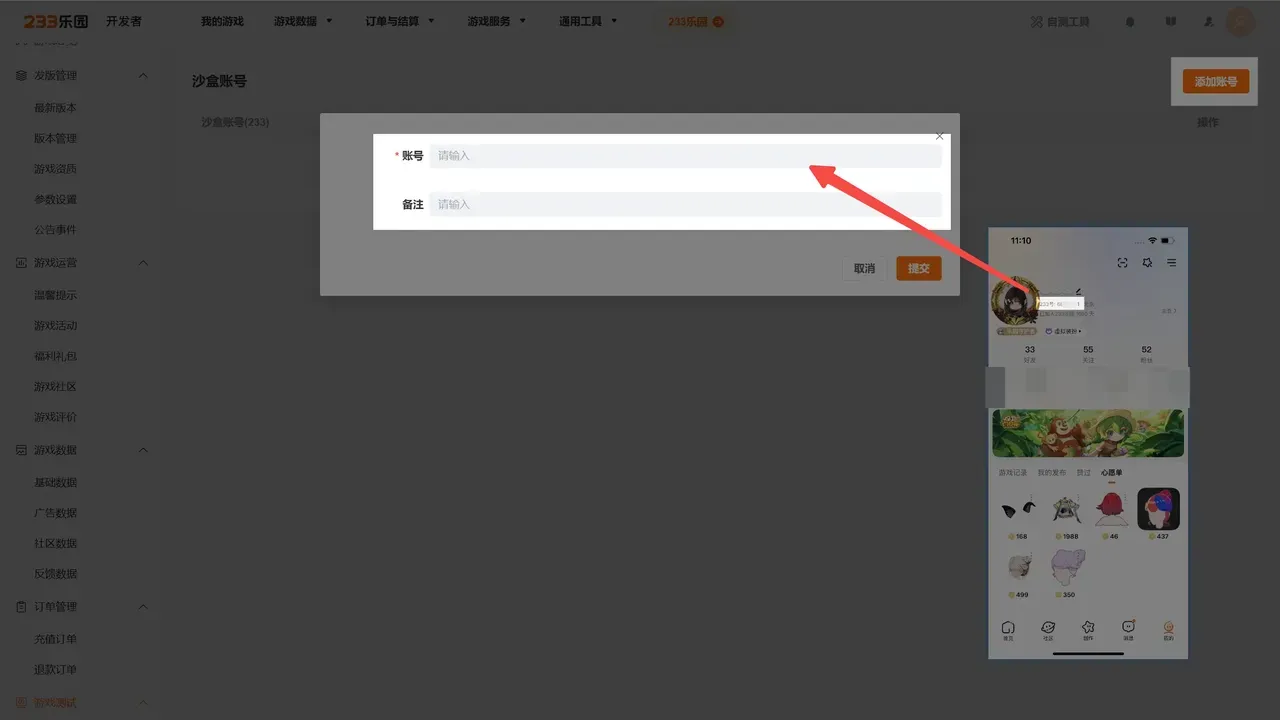The image size is (1280, 720).
Task: Expand the 订单与结算 dropdown
Action: [x=400, y=21]
